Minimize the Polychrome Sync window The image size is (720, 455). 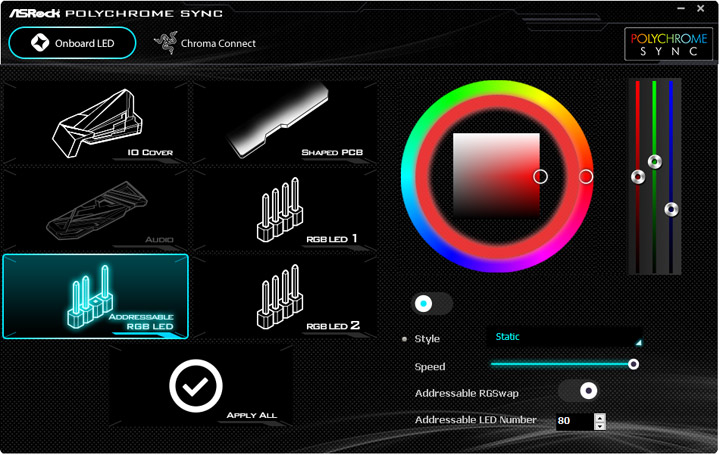pyautogui.click(x=681, y=8)
